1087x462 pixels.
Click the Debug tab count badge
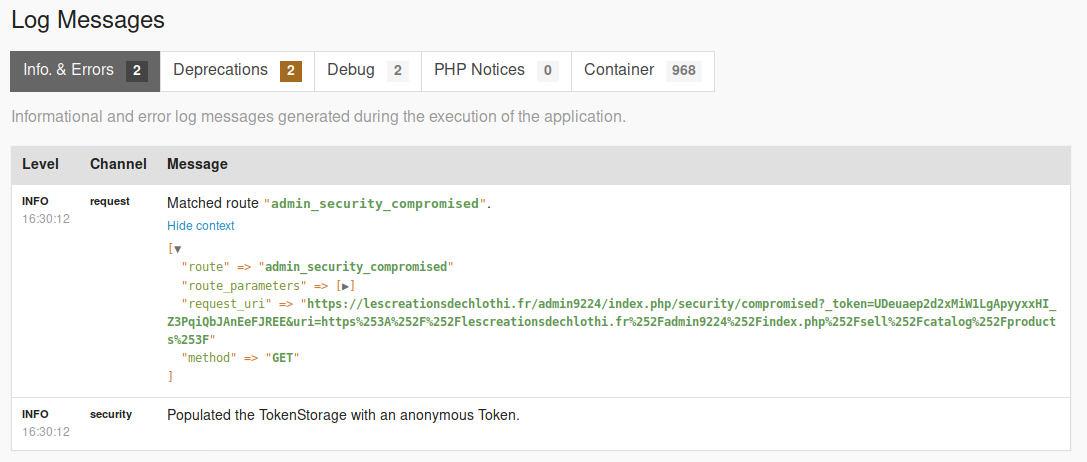pos(398,71)
